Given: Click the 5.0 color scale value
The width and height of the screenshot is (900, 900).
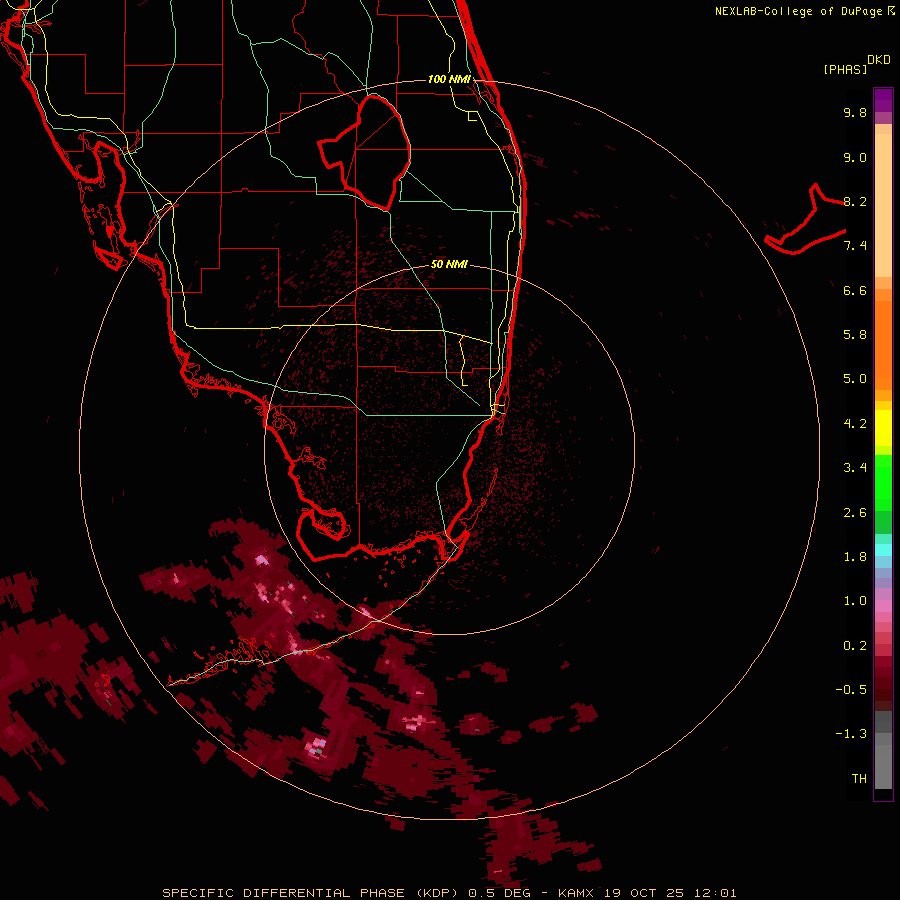Looking at the screenshot, I should click(855, 379).
